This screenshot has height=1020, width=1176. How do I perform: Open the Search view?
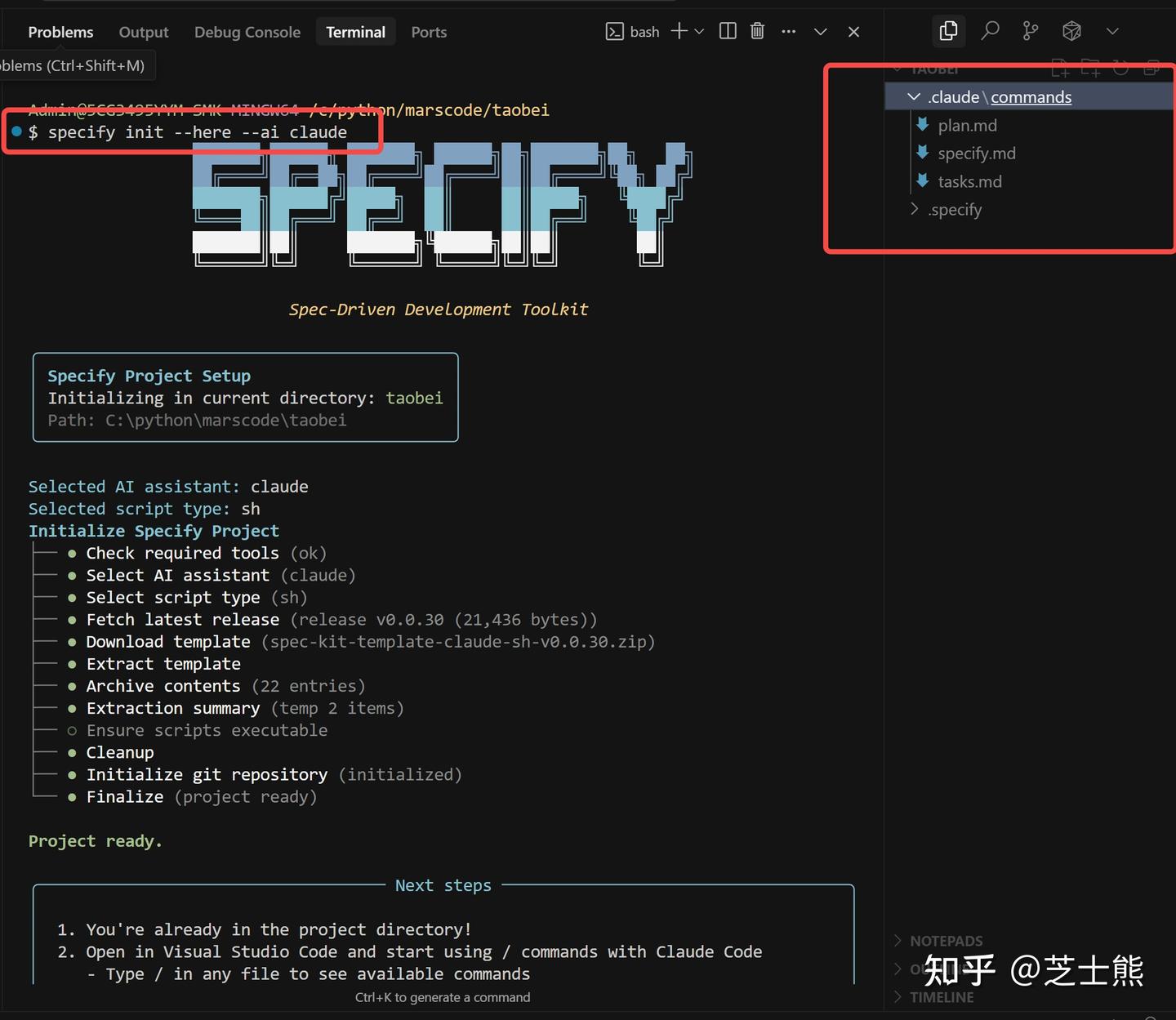[989, 30]
